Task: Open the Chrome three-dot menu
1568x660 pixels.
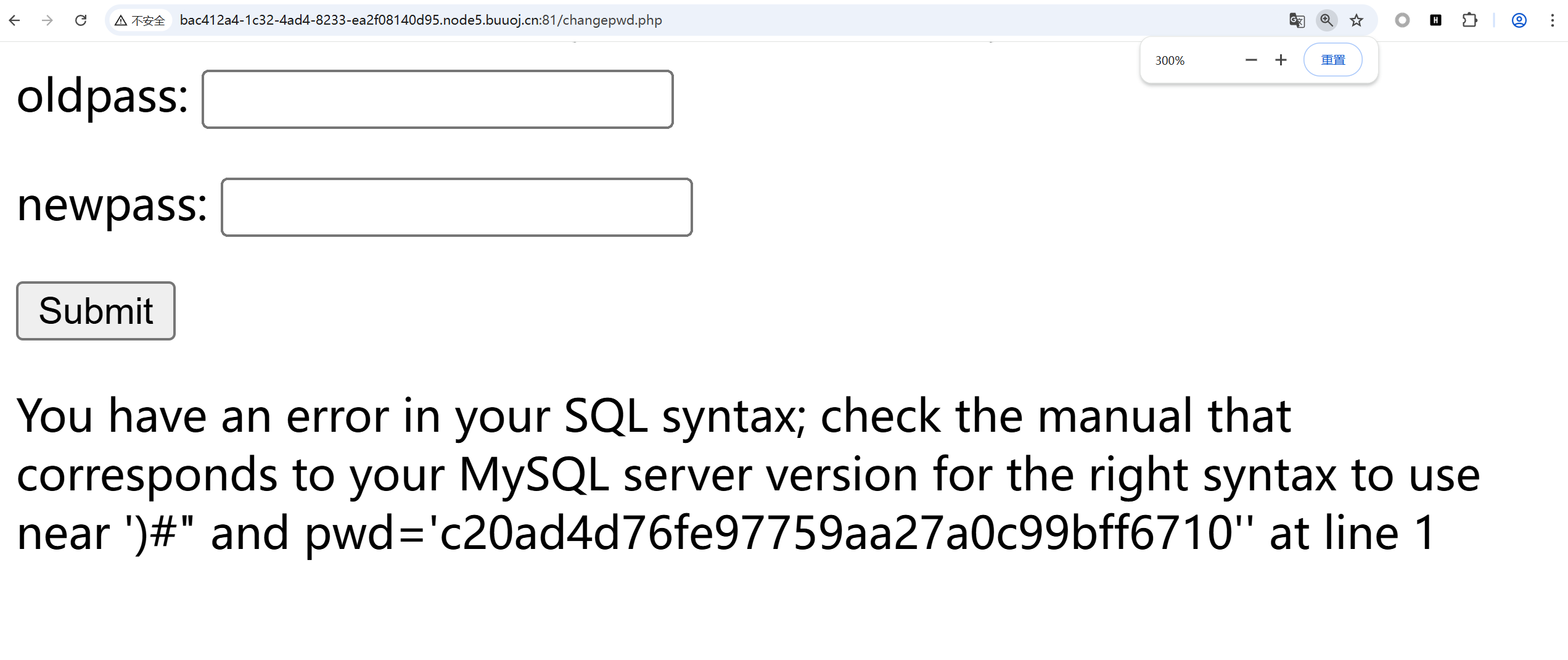Action: 1552,20
